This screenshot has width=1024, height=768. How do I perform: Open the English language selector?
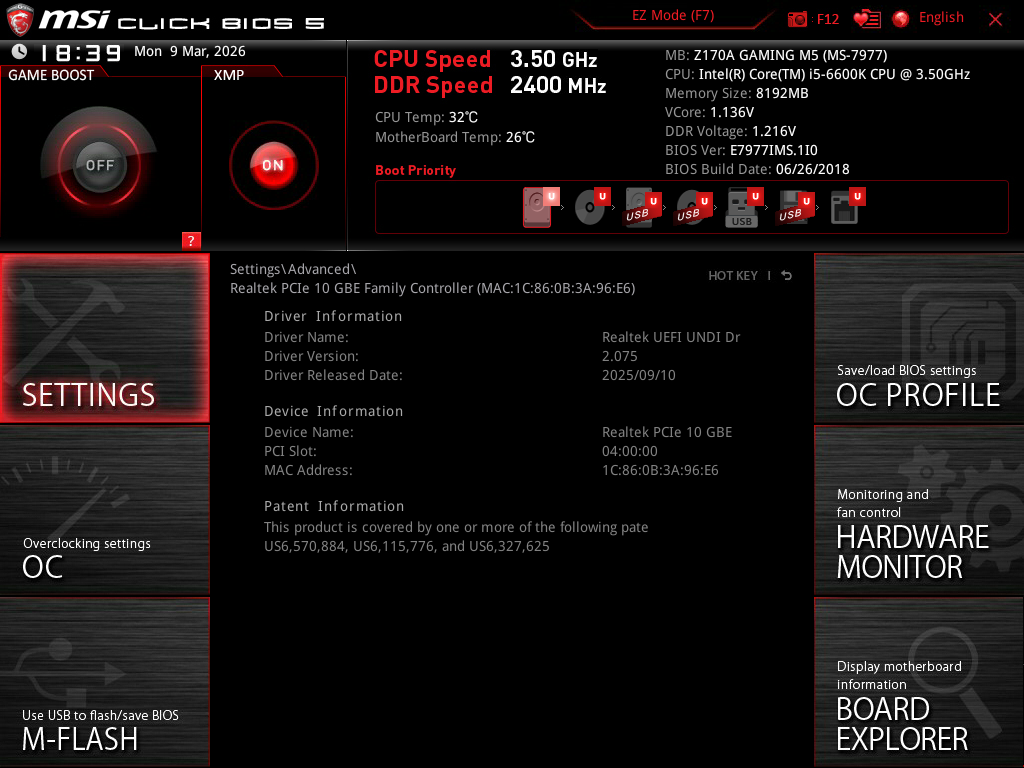941,18
